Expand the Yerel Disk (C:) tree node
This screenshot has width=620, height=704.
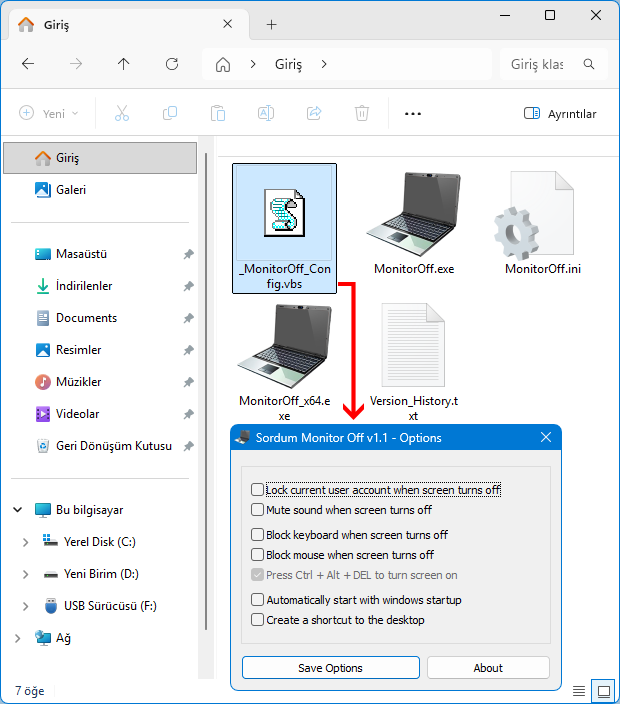[x=25, y=542]
